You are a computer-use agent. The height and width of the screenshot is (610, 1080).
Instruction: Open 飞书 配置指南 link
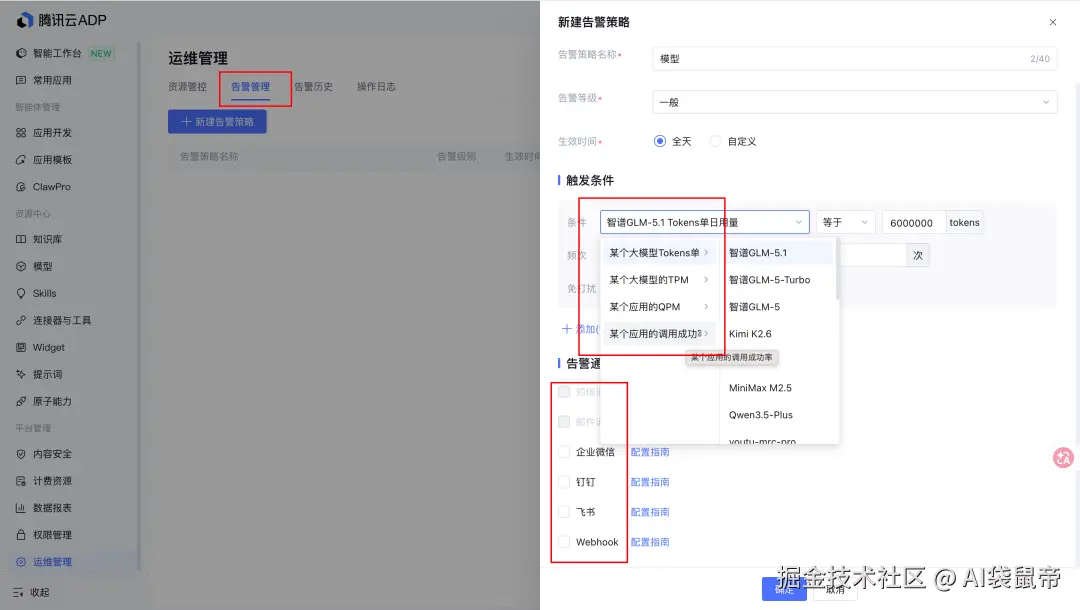[650, 512]
